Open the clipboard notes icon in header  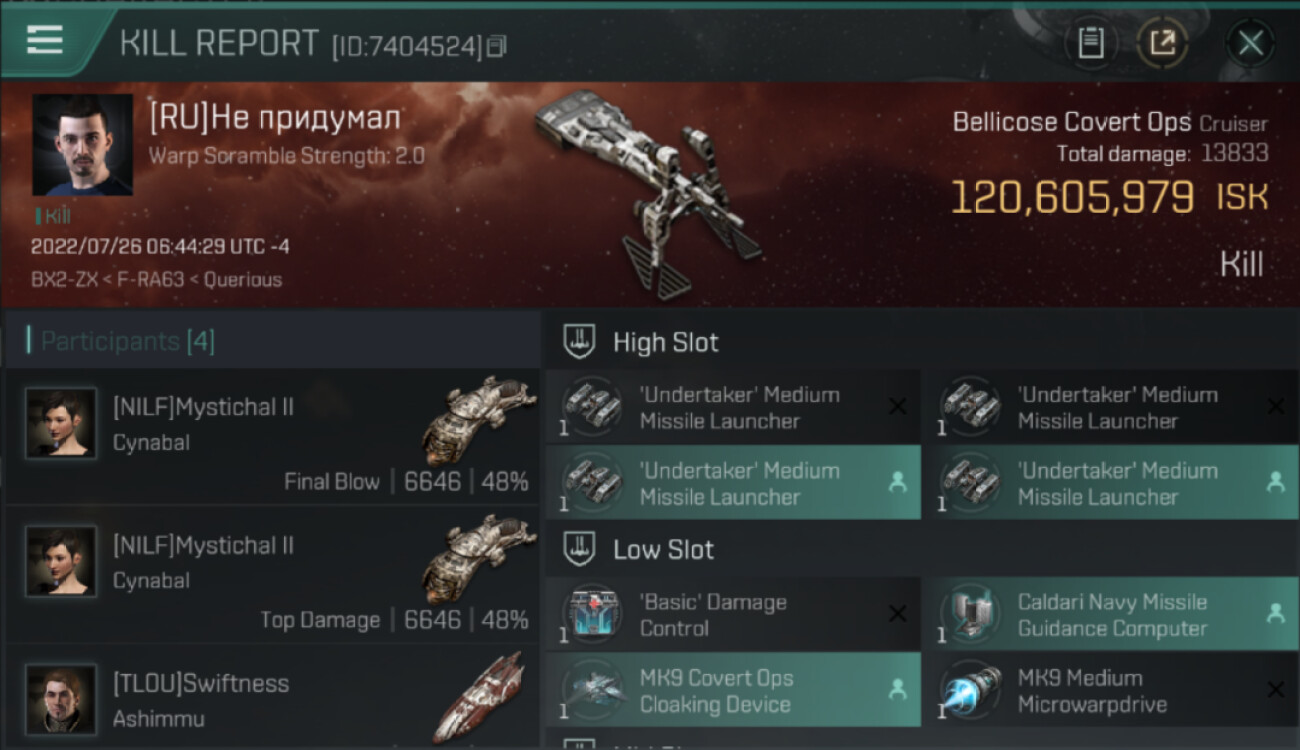coord(1091,43)
